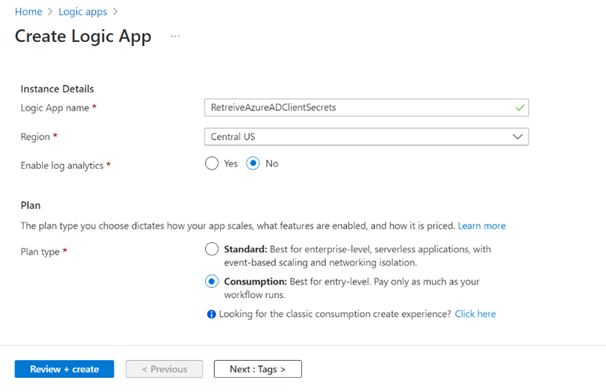Click the Instance Details heading
Screen dimensions: 606x392
click(57, 89)
